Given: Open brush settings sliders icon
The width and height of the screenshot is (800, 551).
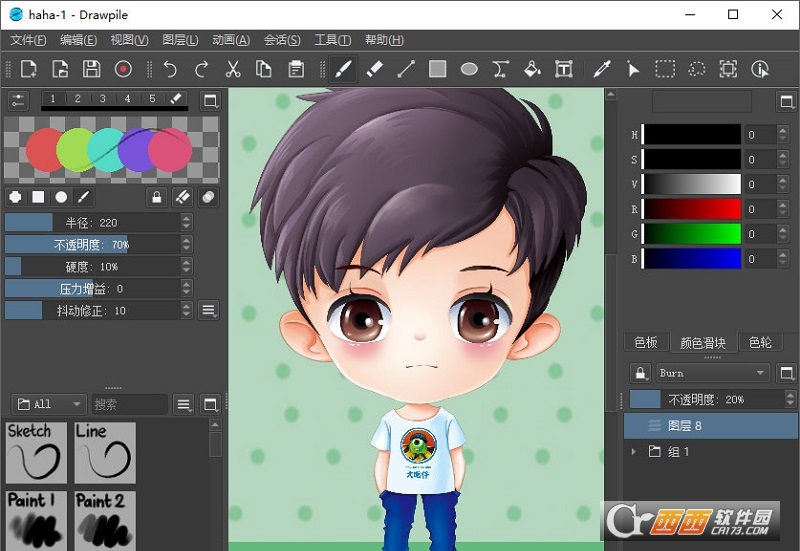Looking at the screenshot, I should (18, 101).
